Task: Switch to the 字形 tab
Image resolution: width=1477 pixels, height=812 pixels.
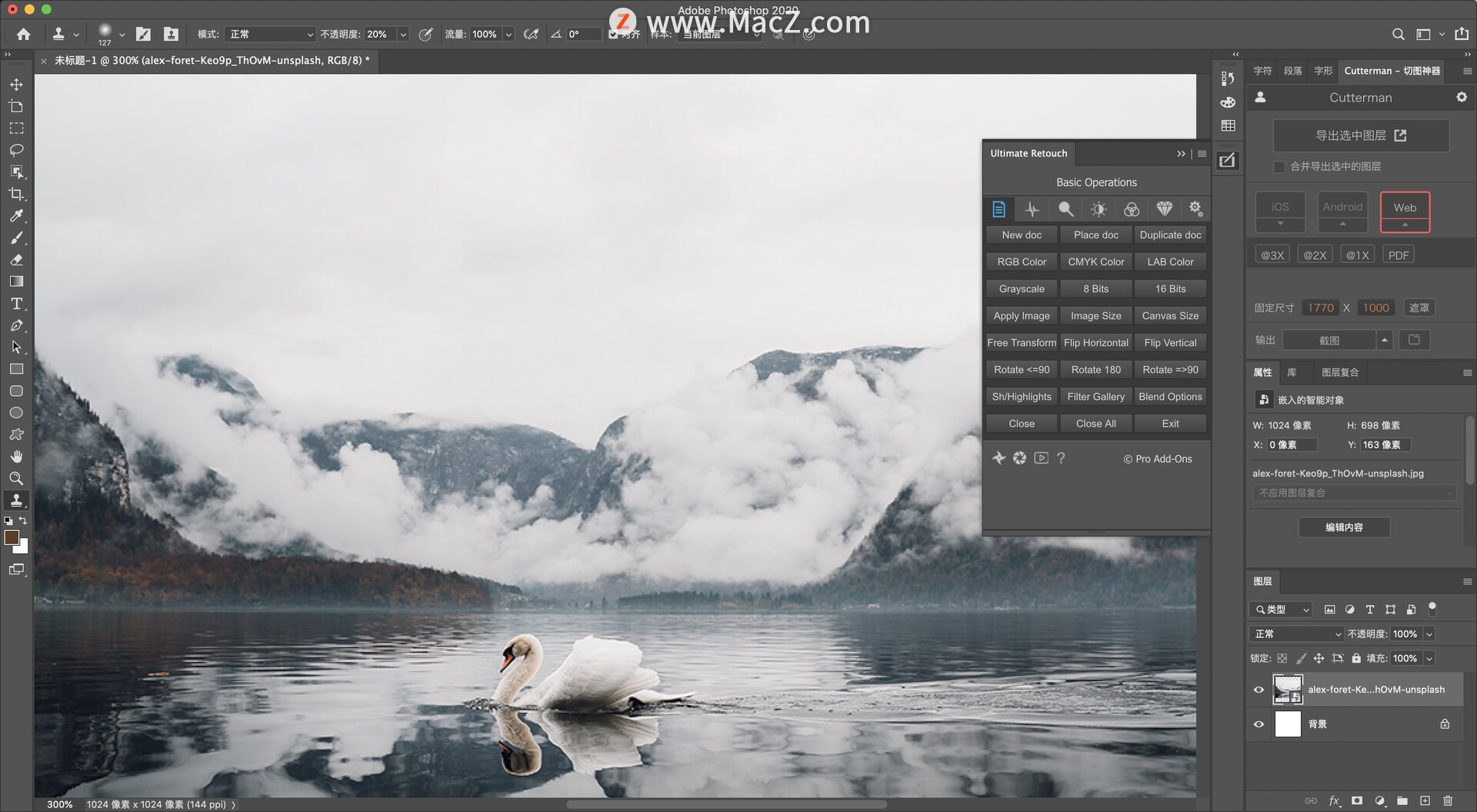Action: (x=1323, y=71)
